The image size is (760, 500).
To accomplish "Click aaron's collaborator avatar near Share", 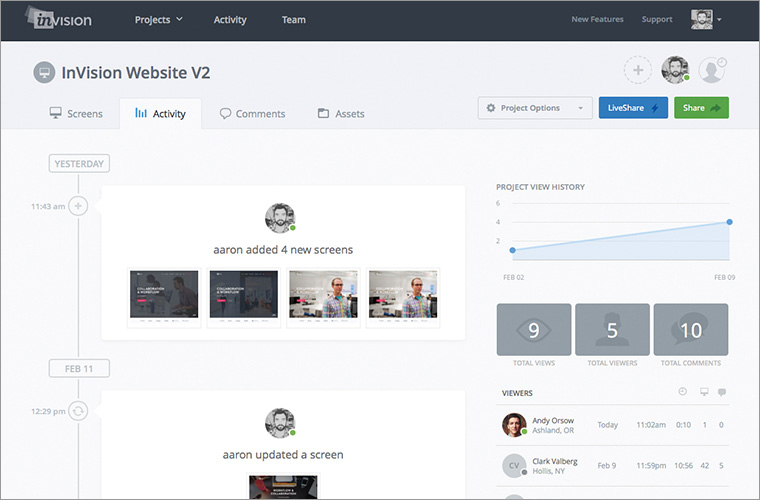I will tap(675, 70).
